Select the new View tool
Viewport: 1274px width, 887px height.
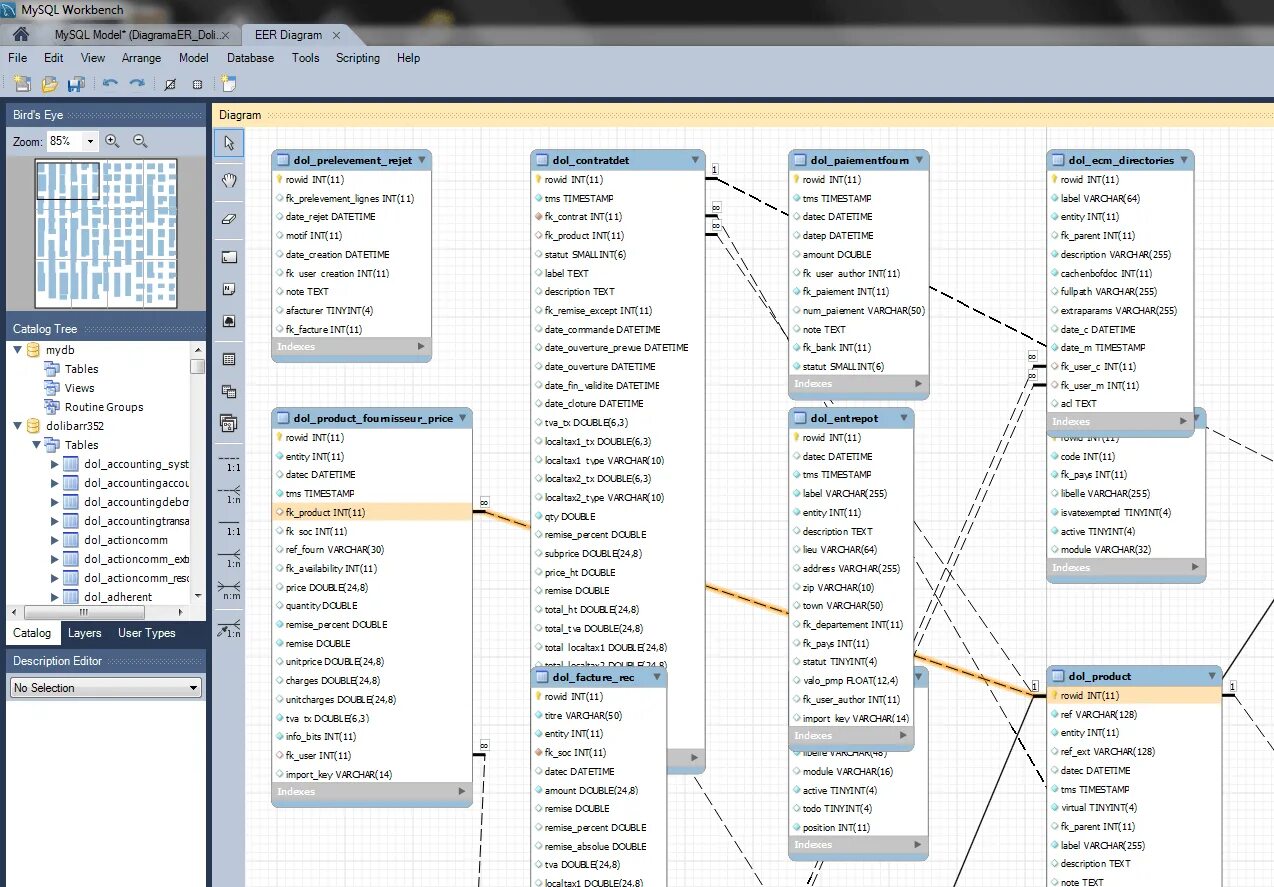click(229, 391)
